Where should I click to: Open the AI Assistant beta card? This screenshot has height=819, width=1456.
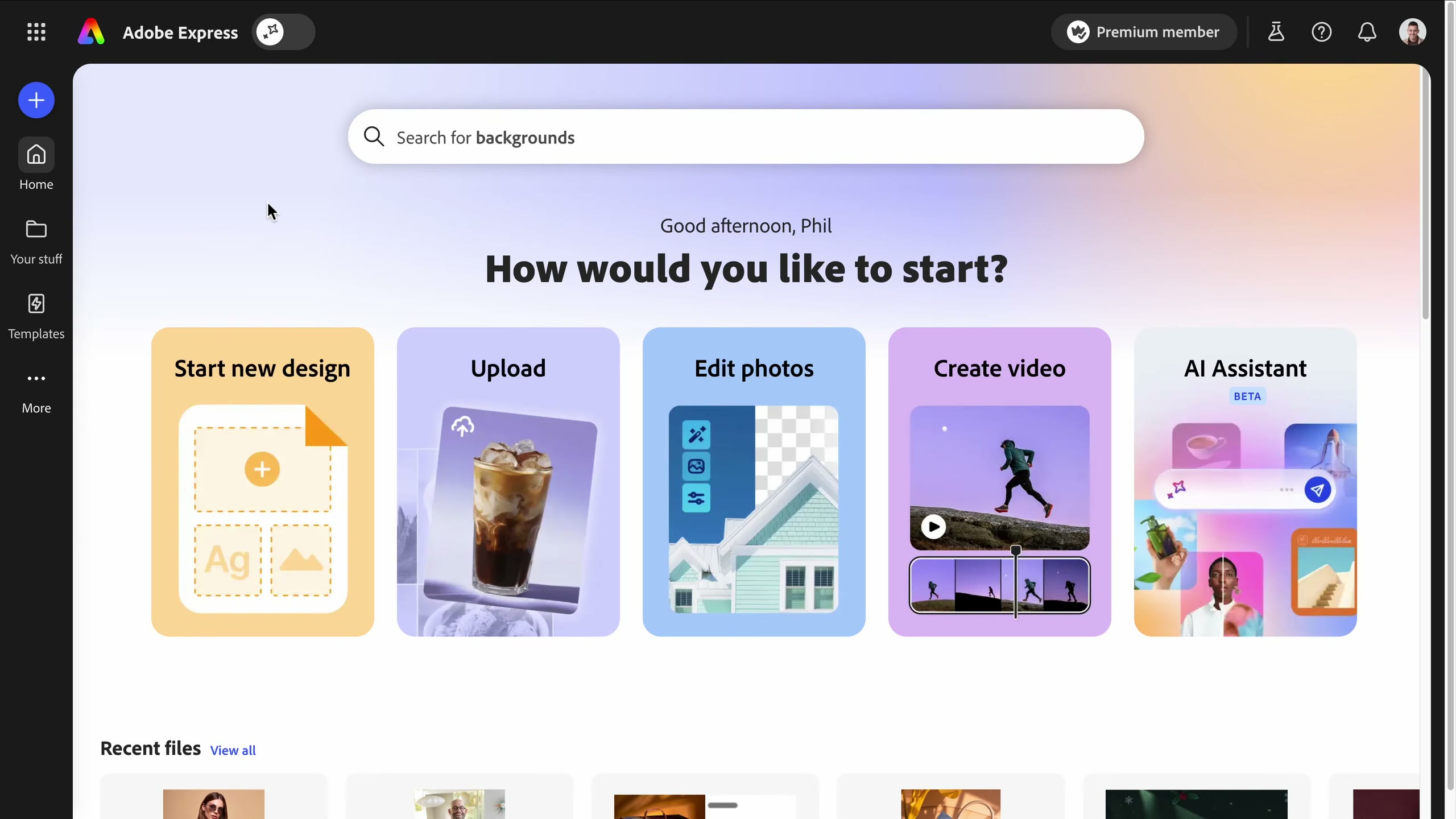pos(1245,481)
